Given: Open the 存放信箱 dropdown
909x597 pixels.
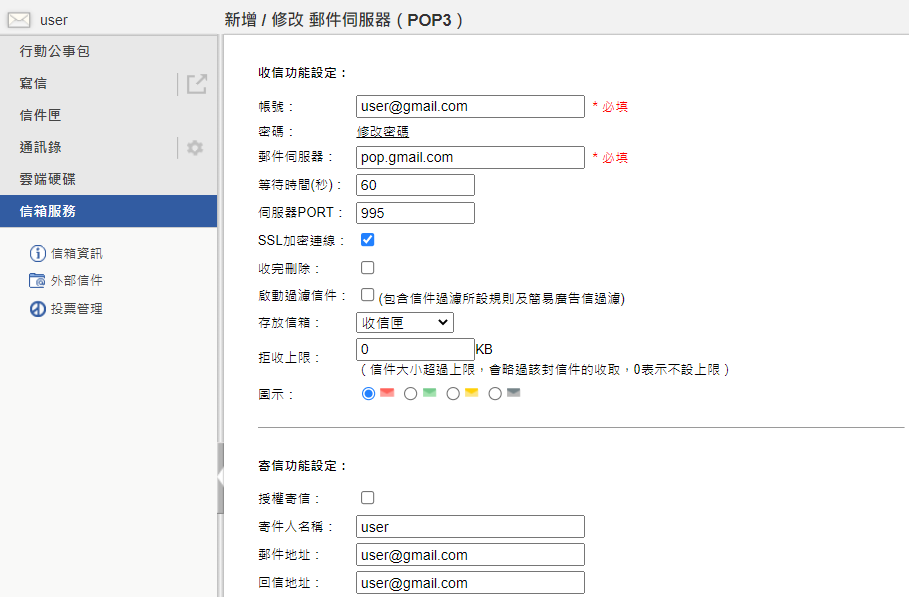Looking at the screenshot, I should coord(404,322).
